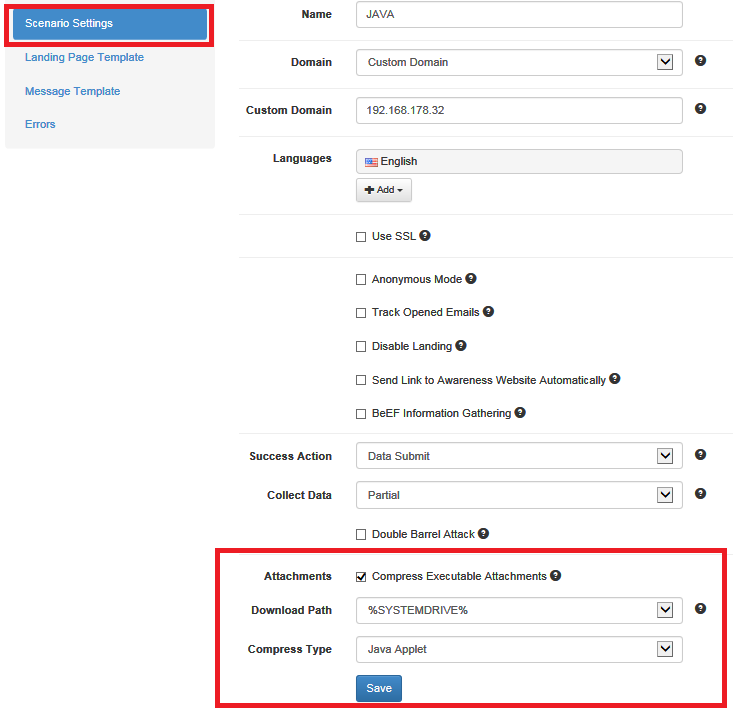Open help icon for Collect Data
The height and width of the screenshot is (708, 735).
click(700, 493)
